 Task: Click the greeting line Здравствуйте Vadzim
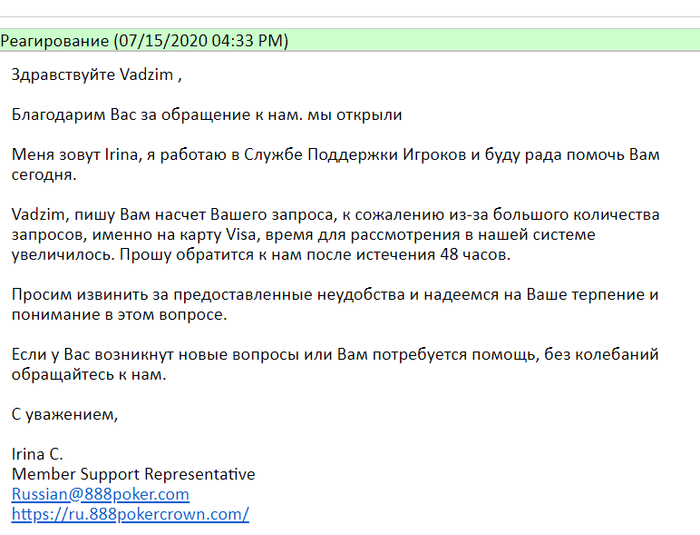(96, 74)
